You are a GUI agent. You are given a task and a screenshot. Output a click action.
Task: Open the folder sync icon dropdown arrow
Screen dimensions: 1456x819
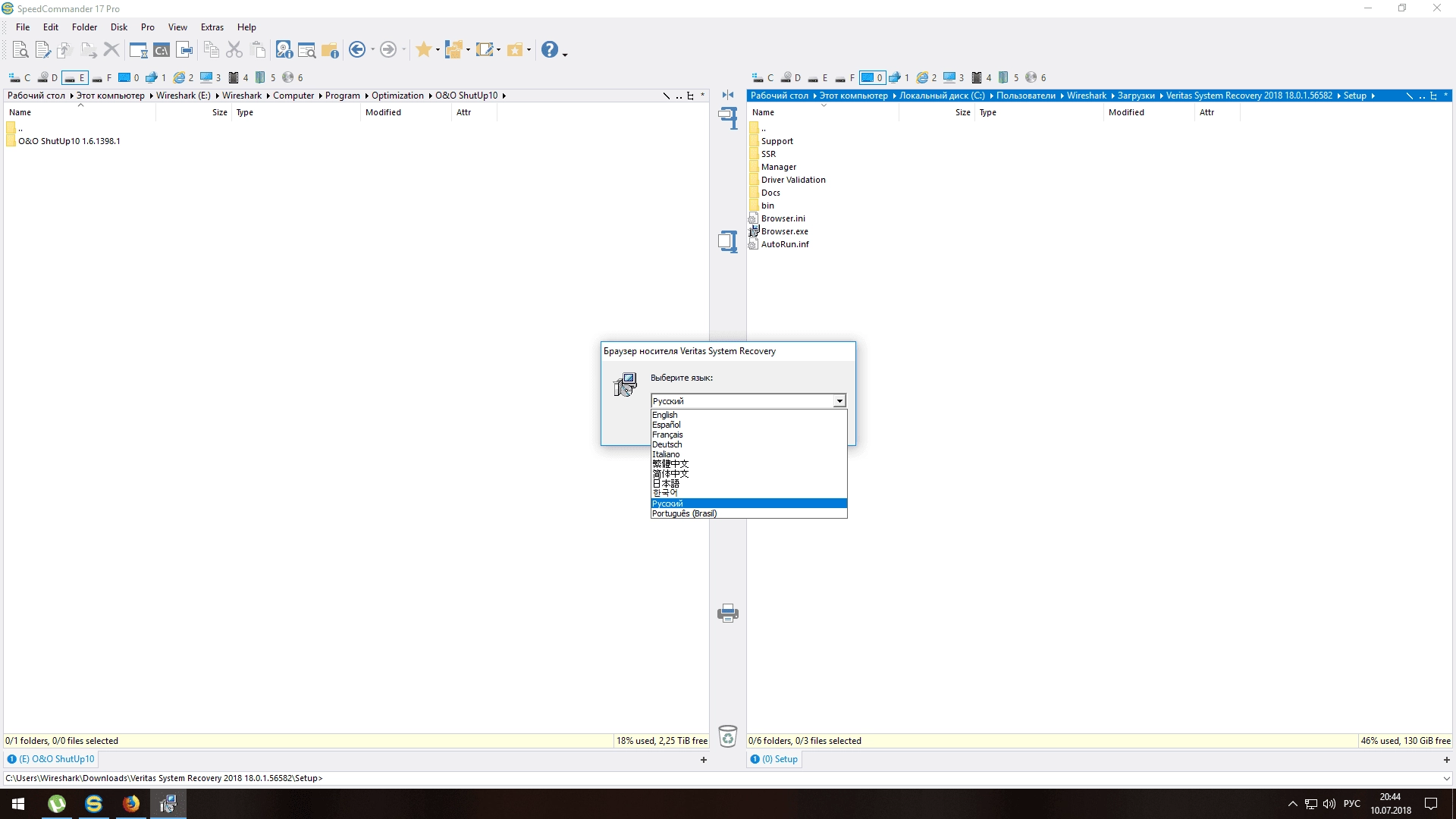[468, 50]
